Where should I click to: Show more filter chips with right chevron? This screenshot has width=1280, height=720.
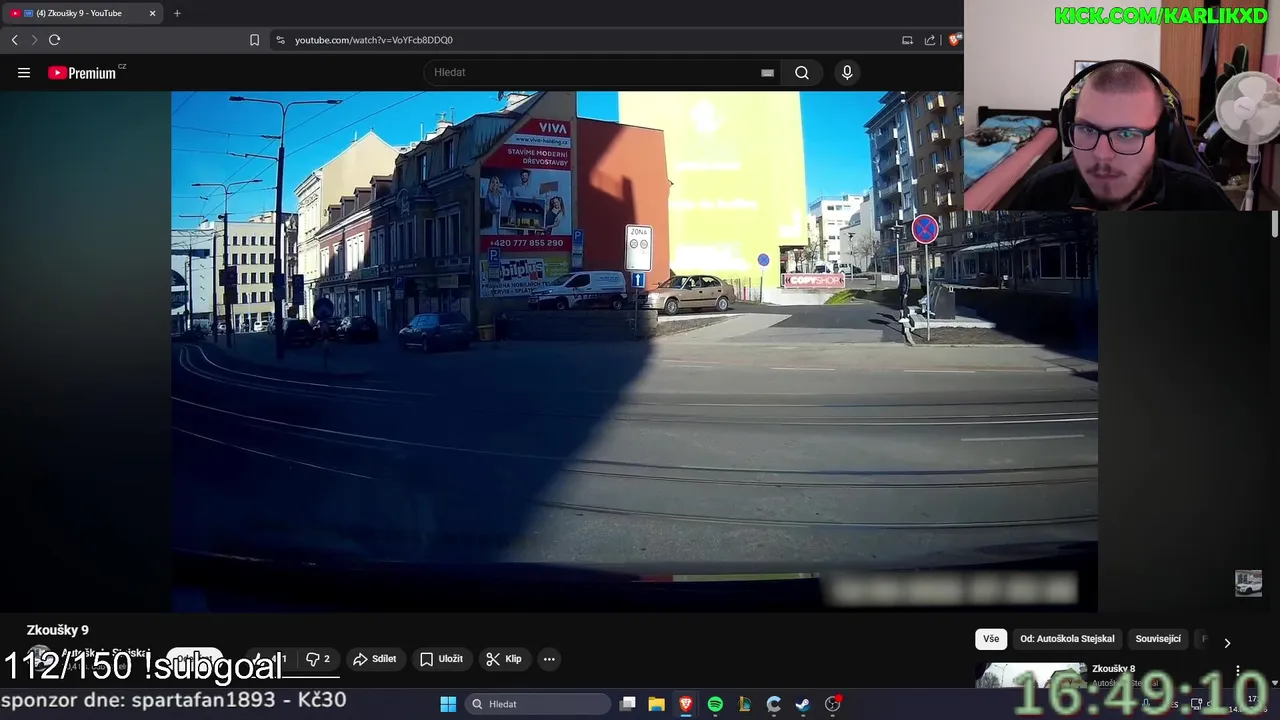(x=1227, y=643)
